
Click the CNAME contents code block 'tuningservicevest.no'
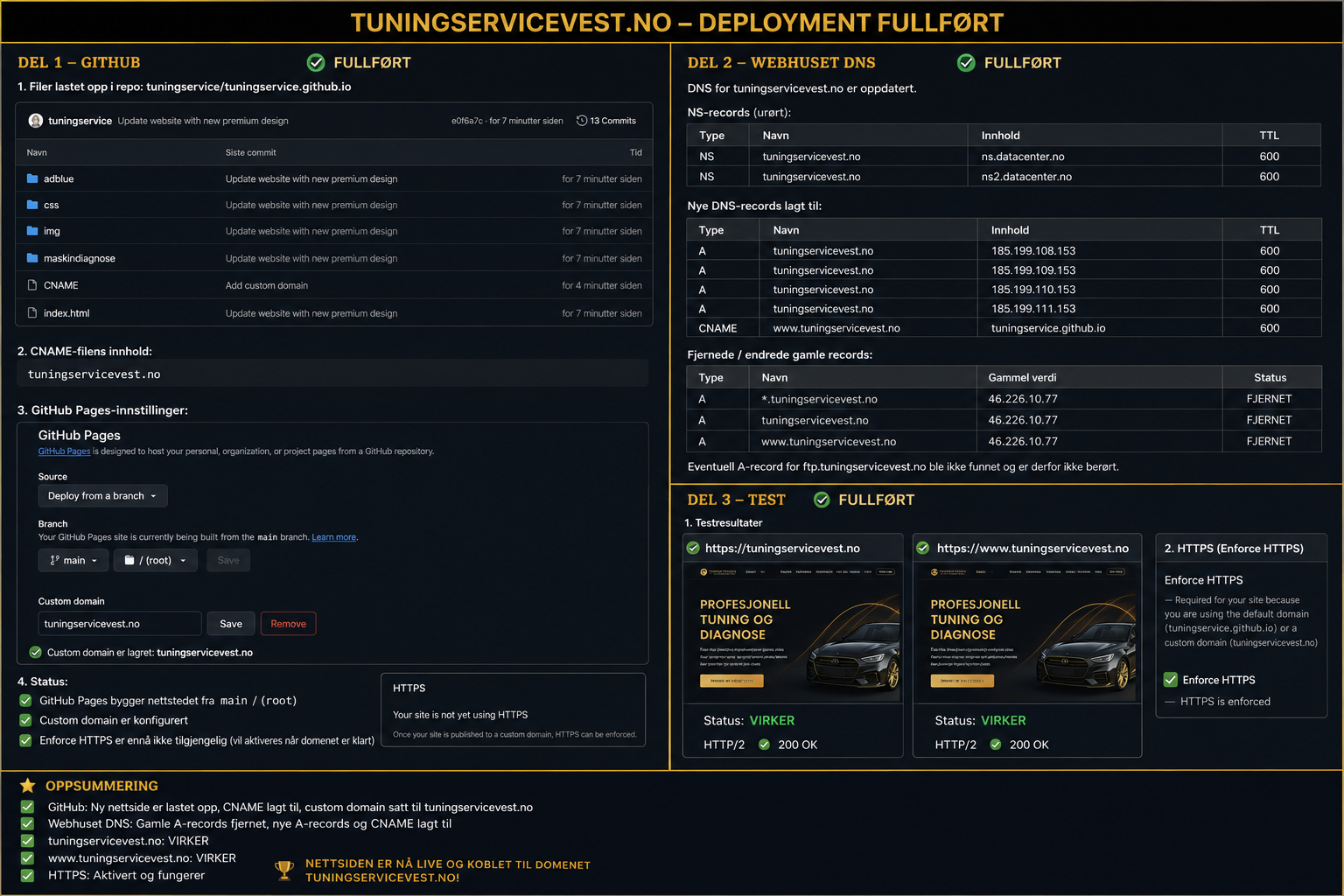(332, 374)
